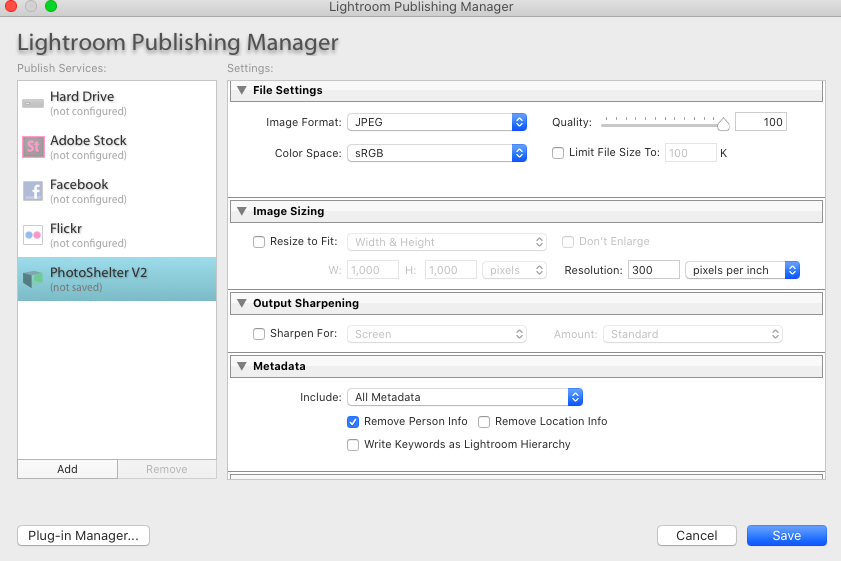
Task: Enable Remove Location Info checkbox
Action: 484,422
